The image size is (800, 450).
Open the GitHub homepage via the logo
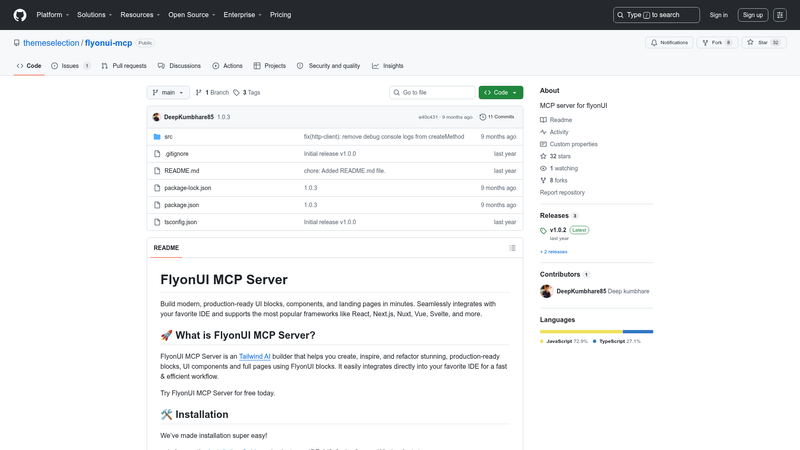tap(20, 15)
